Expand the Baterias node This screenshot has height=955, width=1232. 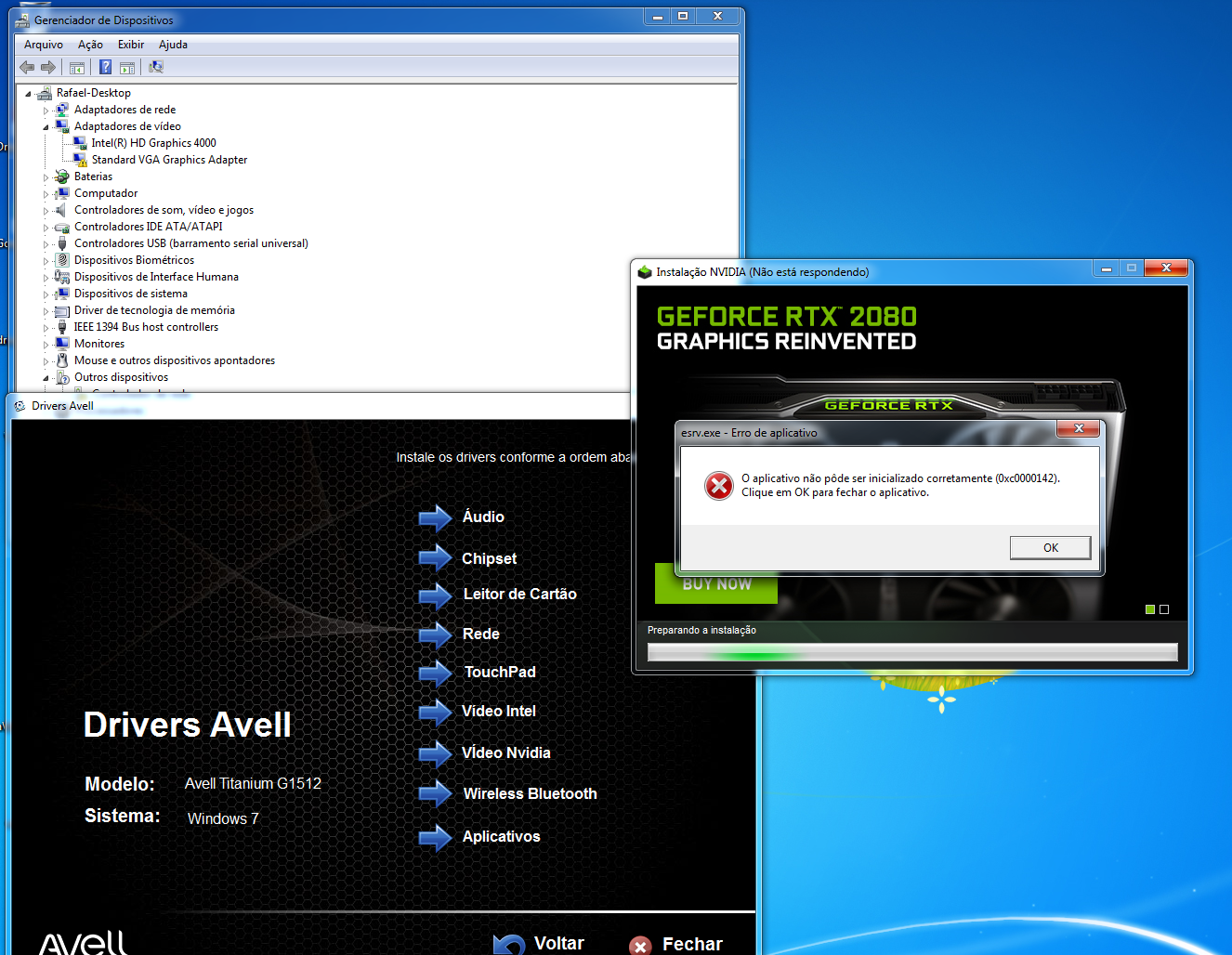[x=46, y=177]
